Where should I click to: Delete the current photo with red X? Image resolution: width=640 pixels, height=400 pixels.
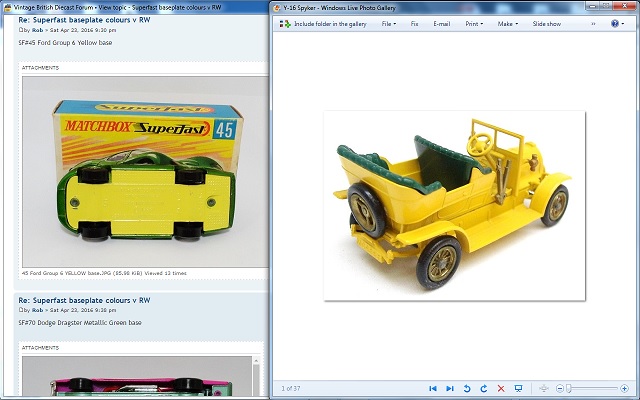[501, 388]
